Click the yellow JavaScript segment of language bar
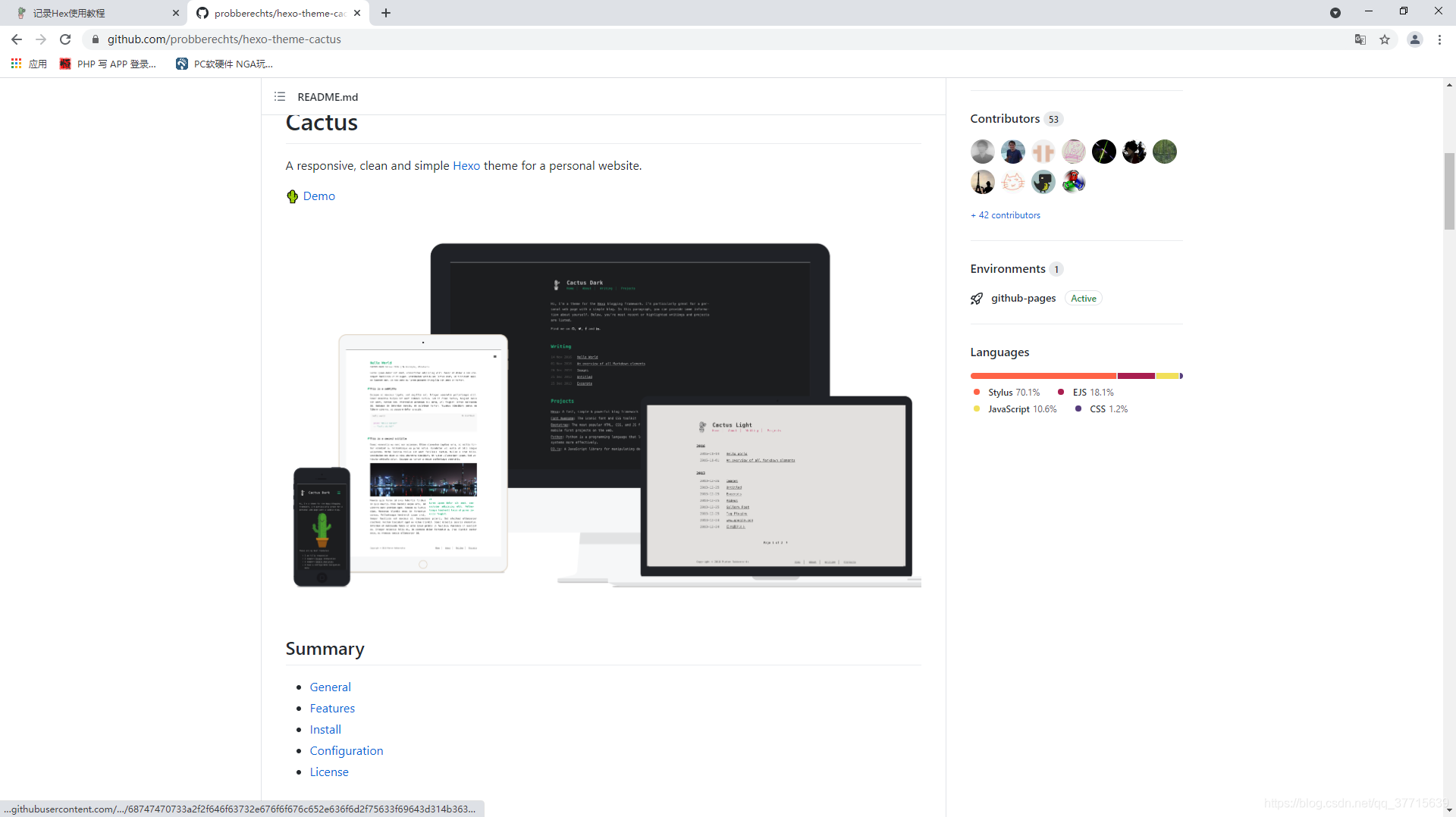This screenshot has height=817, width=1456. 1167,376
